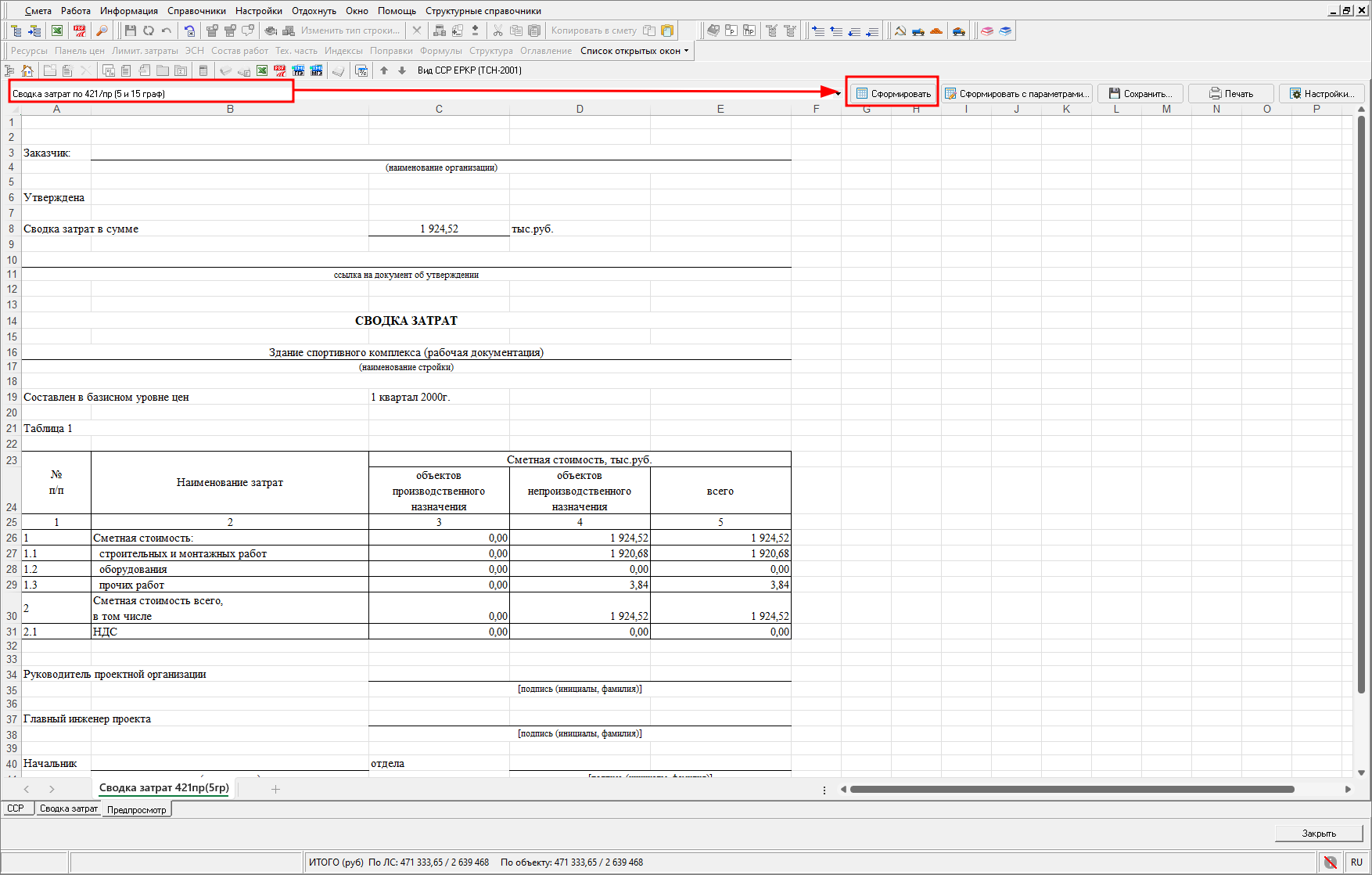Viewport: 1372px width, 875px height.
Task: Click the vertical scrollbar thumb
Action: pyautogui.click(x=1361, y=405)
